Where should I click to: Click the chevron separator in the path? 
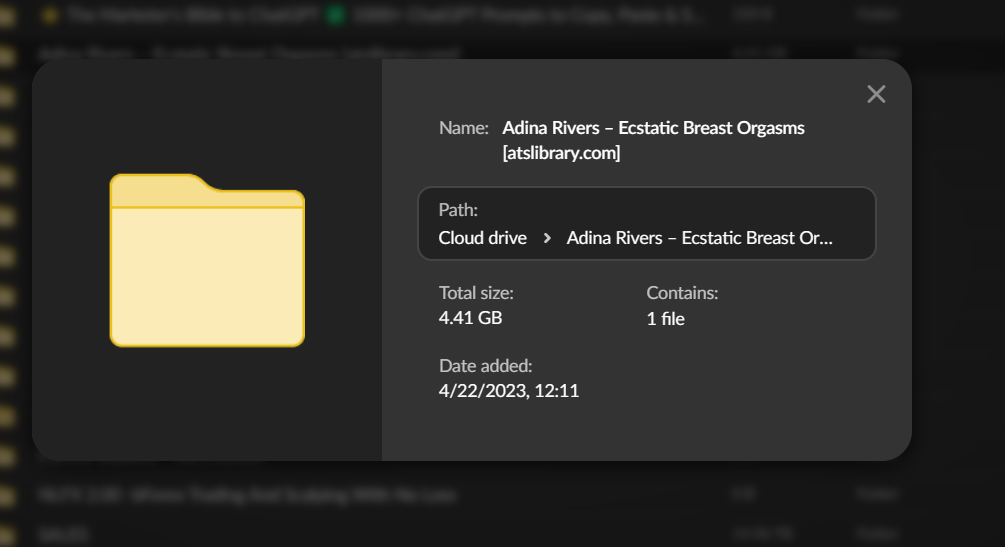[547, 238]
